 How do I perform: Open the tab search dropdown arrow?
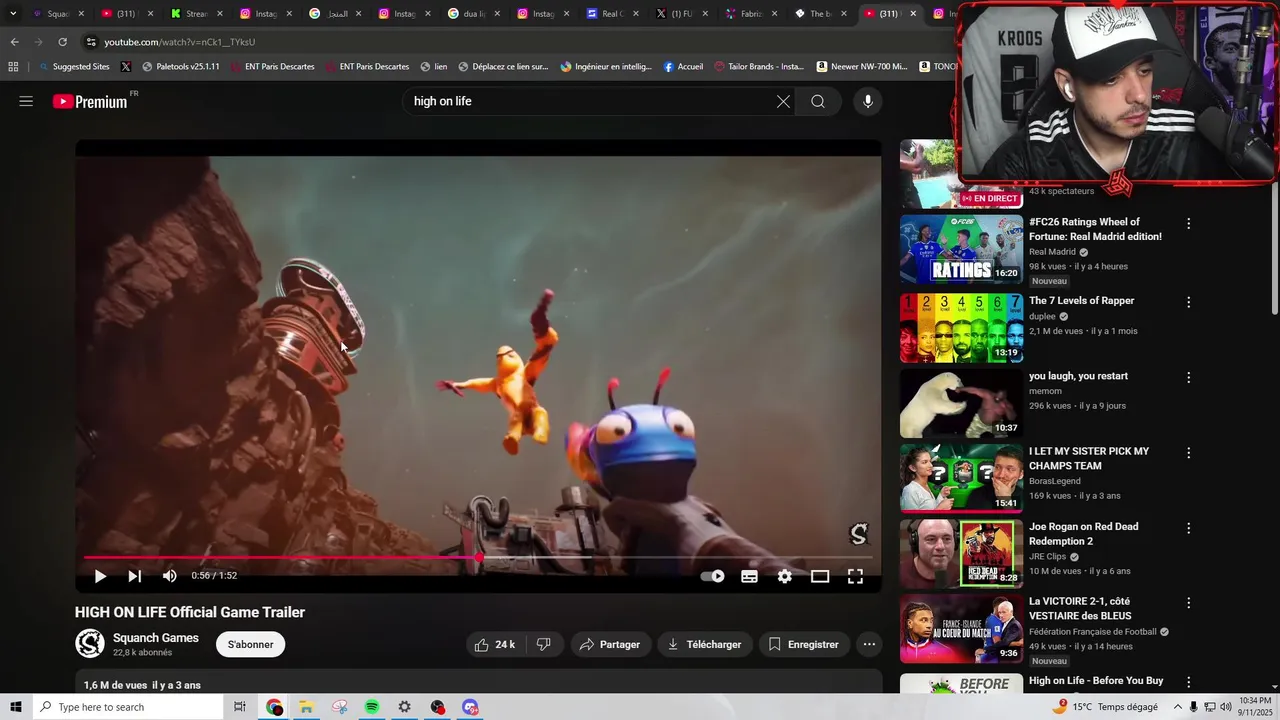pos(13,14)
